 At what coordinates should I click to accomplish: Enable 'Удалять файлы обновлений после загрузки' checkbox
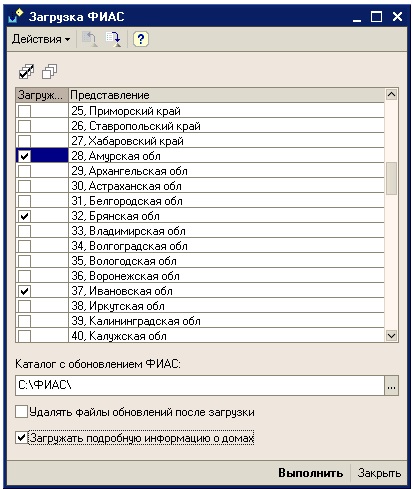coord(21,412)
